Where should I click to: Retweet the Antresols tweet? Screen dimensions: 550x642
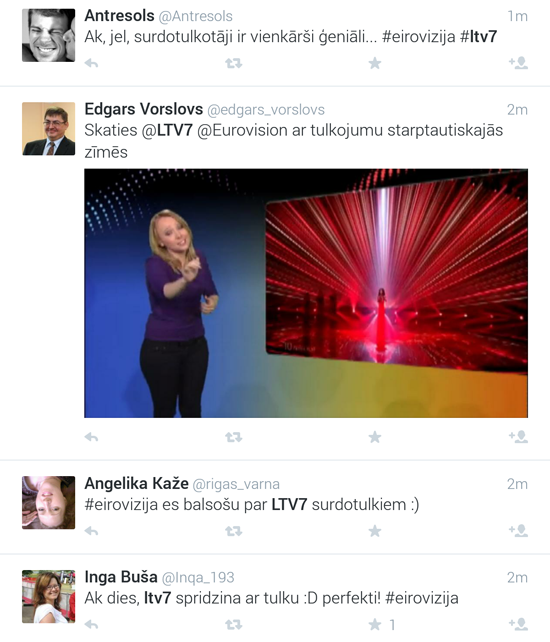click(x=233, y=63)
